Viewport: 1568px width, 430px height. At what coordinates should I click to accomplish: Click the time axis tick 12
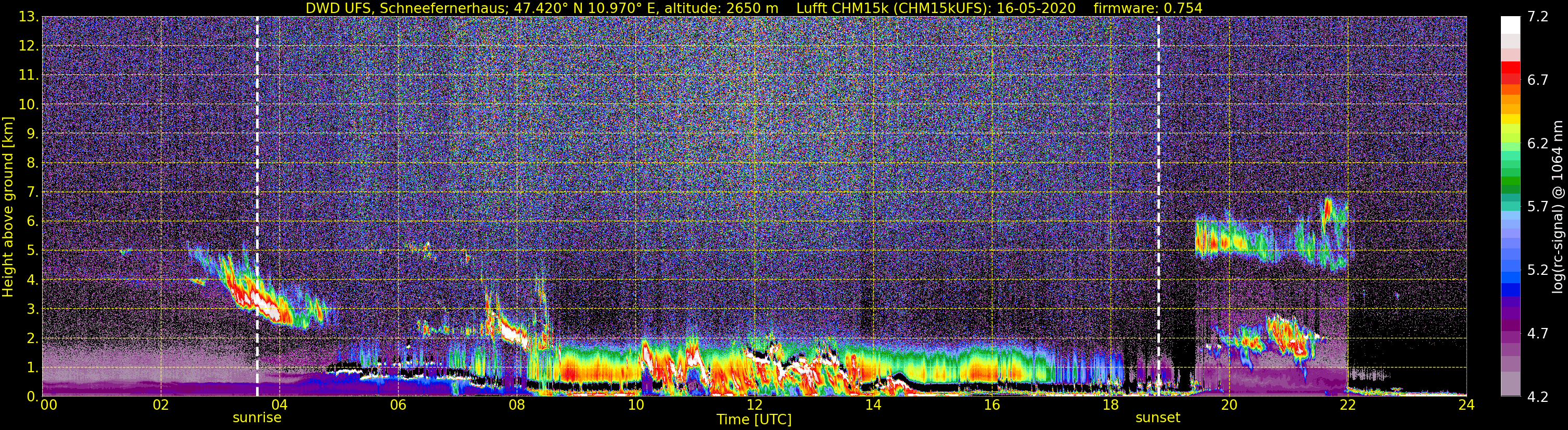(754, 405)
